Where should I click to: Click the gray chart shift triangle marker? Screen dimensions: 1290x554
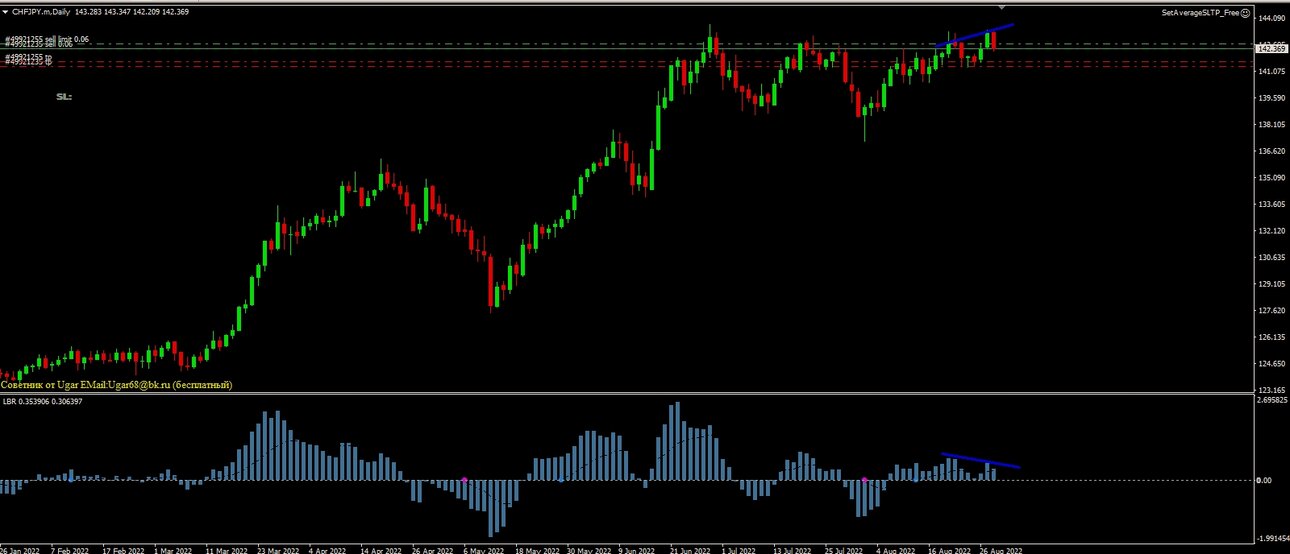click(1003, 8)
